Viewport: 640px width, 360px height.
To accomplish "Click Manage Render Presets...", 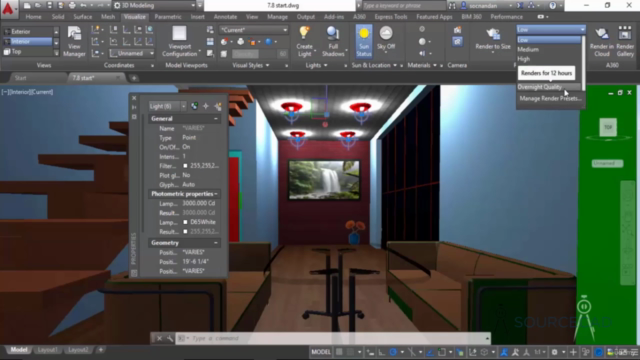I will [550, 98].
